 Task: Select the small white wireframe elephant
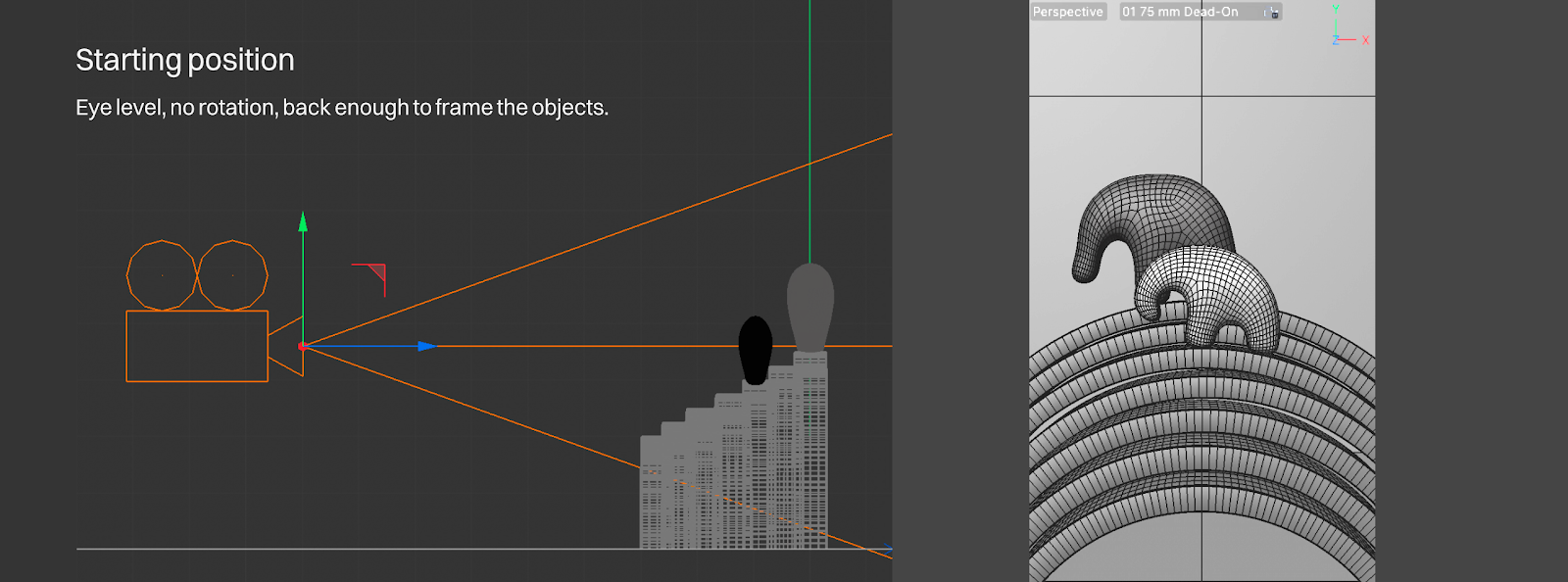click(1210, 294)
